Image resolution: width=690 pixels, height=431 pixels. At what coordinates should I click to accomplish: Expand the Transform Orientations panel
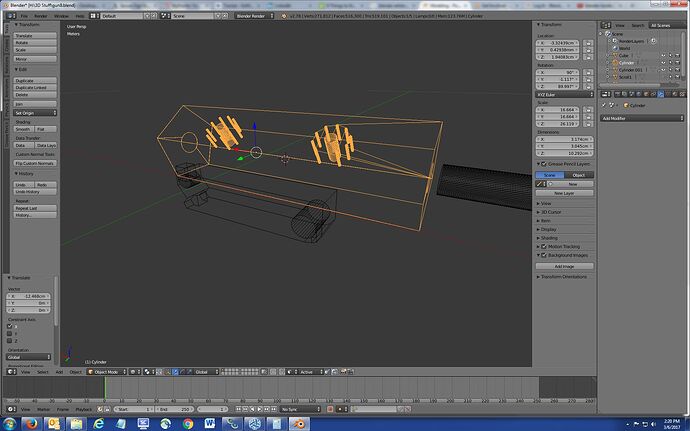pyautogui.click(x=562, y=277)
